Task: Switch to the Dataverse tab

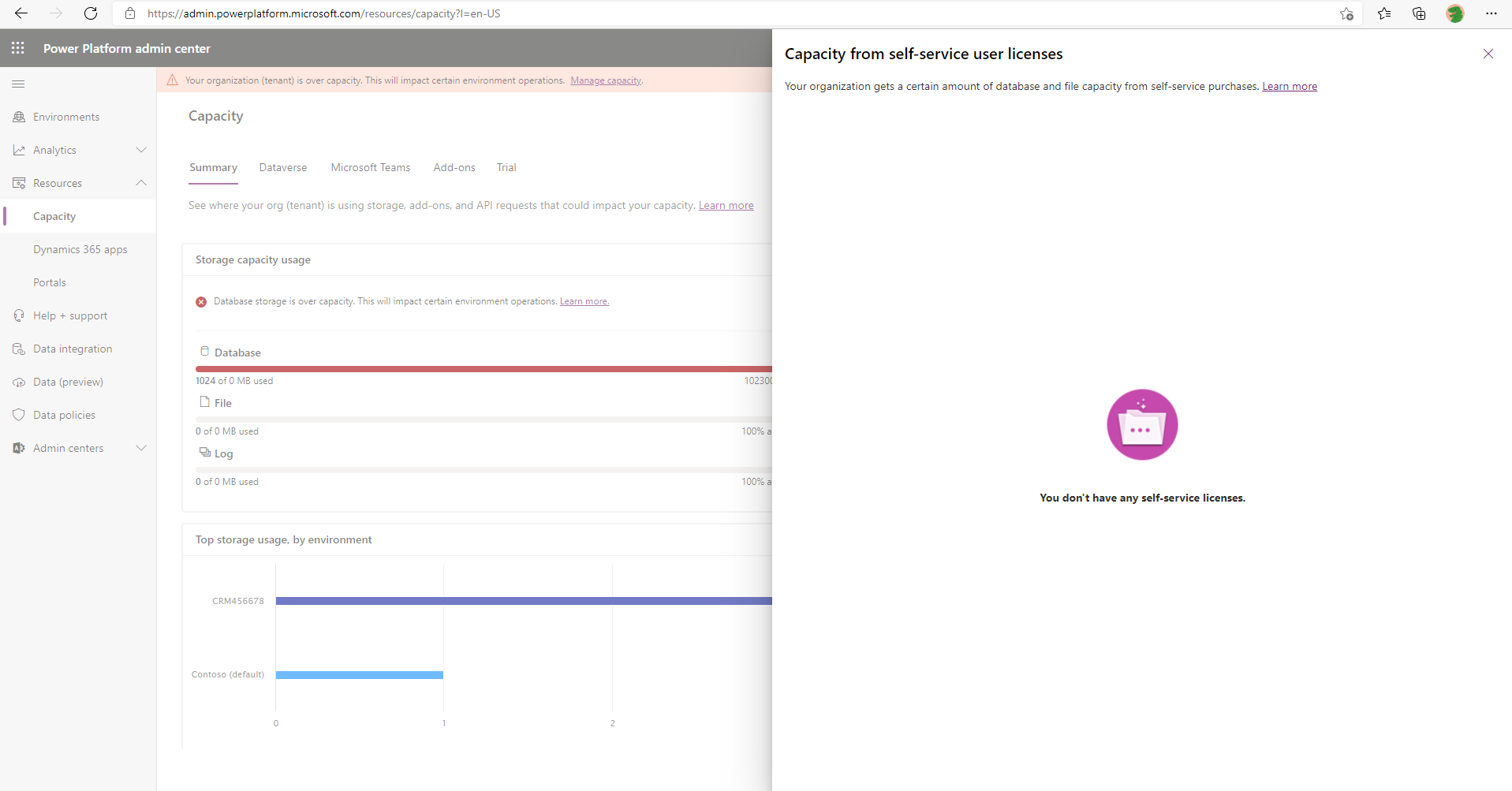Action: point(282,167)
